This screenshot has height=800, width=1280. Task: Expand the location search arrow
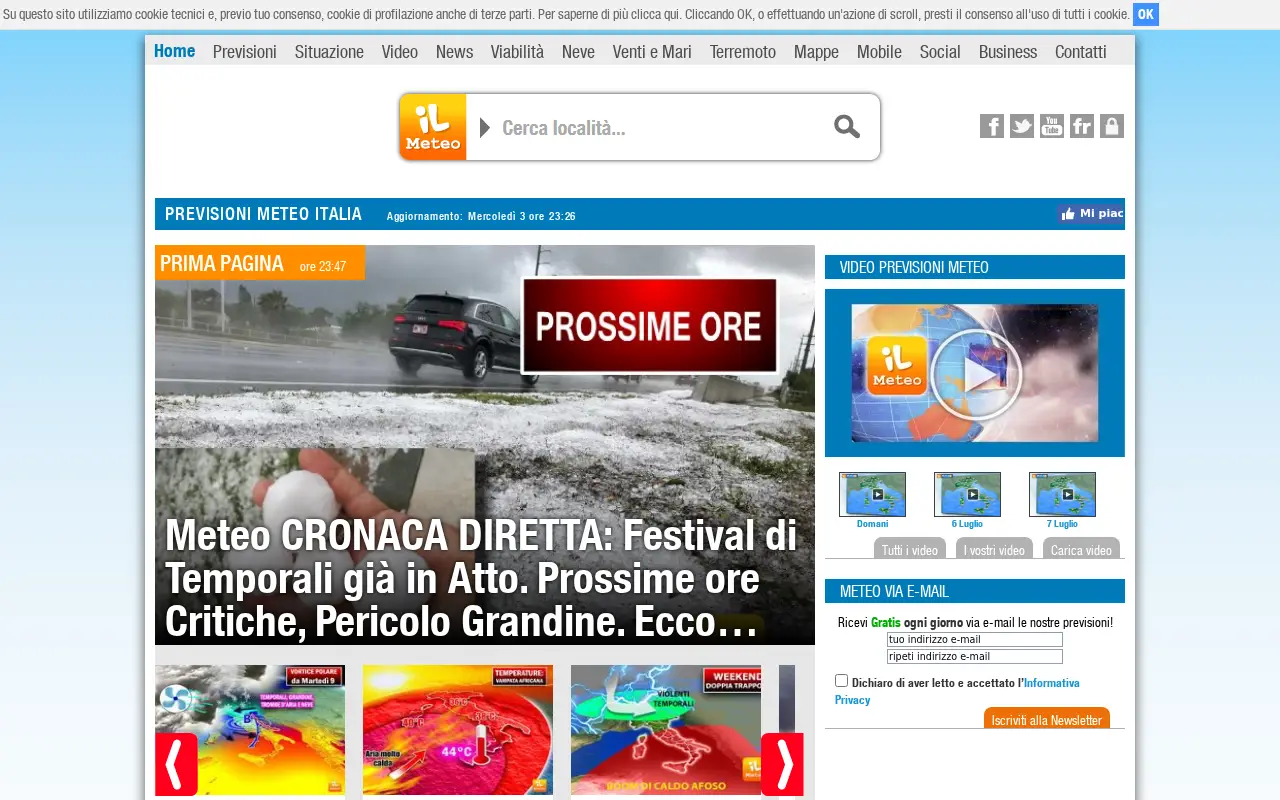click(485, 127)
